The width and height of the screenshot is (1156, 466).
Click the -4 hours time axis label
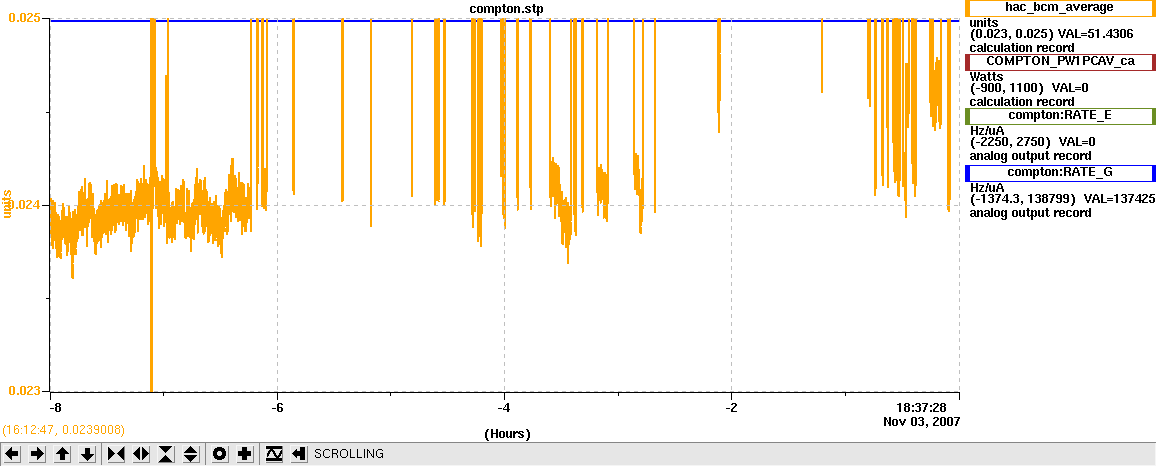click(504, 407)
